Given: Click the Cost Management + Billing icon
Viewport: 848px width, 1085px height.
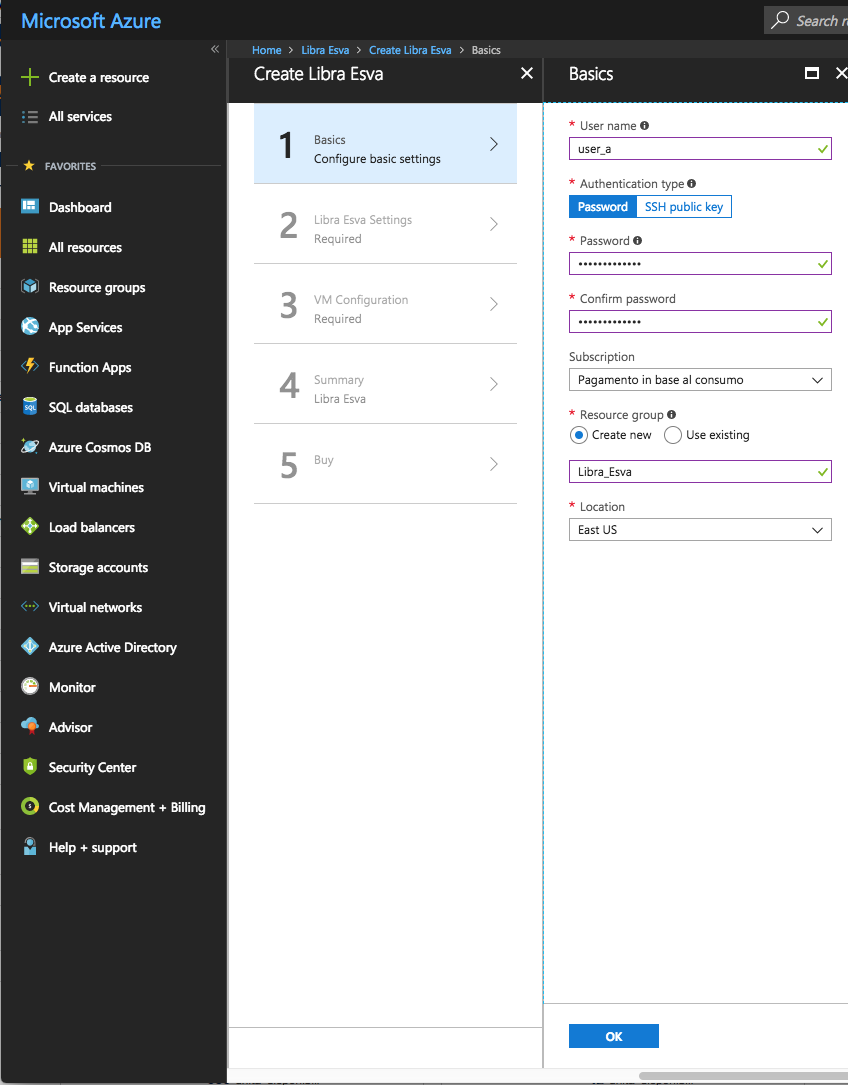Looking at the screenshot, I should coord(28,807).
